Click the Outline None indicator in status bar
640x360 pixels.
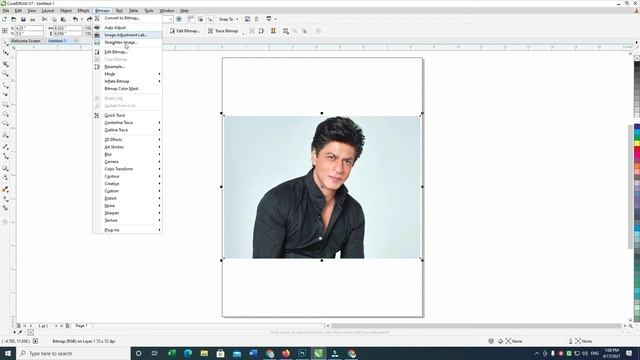point(580,341)
